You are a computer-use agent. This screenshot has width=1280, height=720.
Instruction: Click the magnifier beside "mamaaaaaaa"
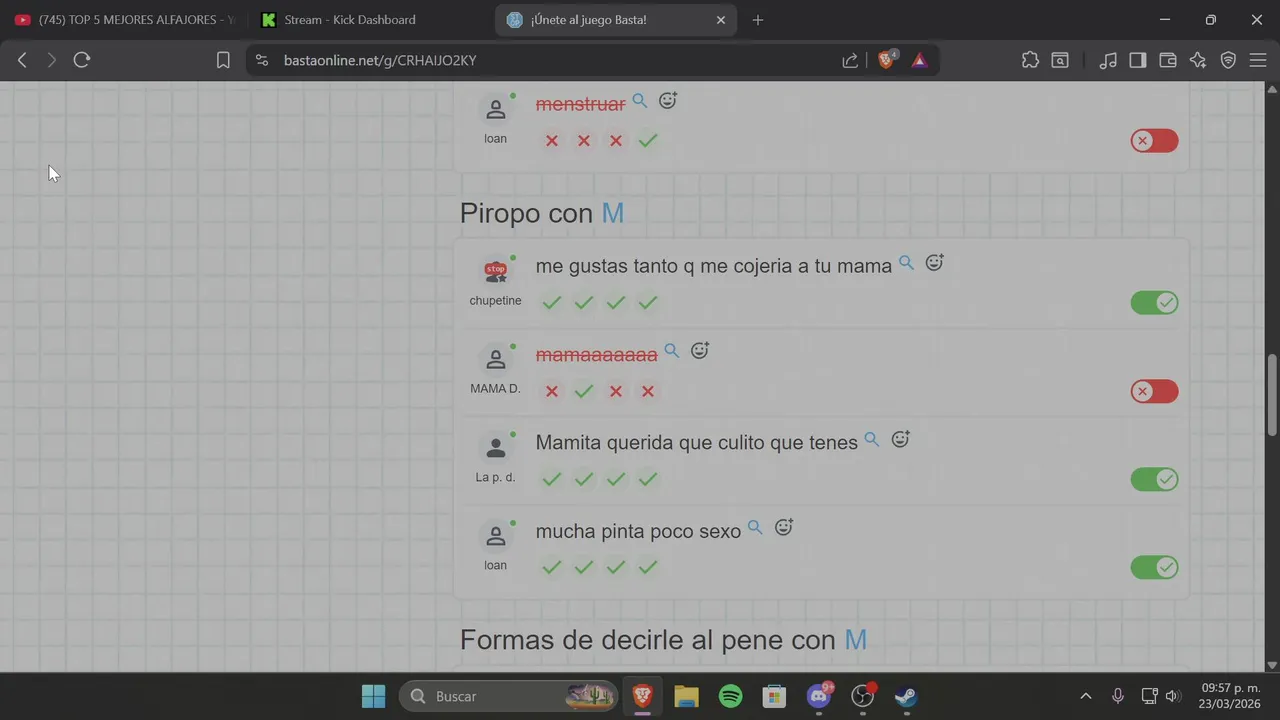[x=672, y=351]
